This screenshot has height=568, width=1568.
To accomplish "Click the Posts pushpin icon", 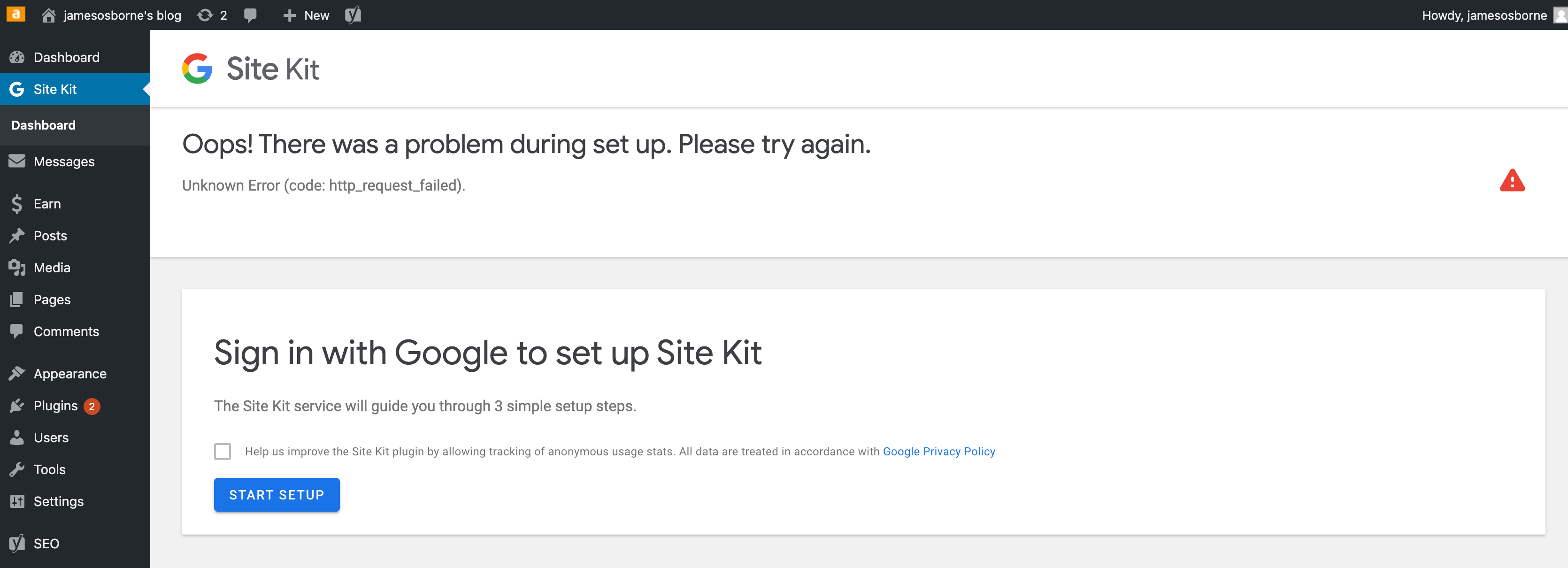I will [x=17, y=236].
